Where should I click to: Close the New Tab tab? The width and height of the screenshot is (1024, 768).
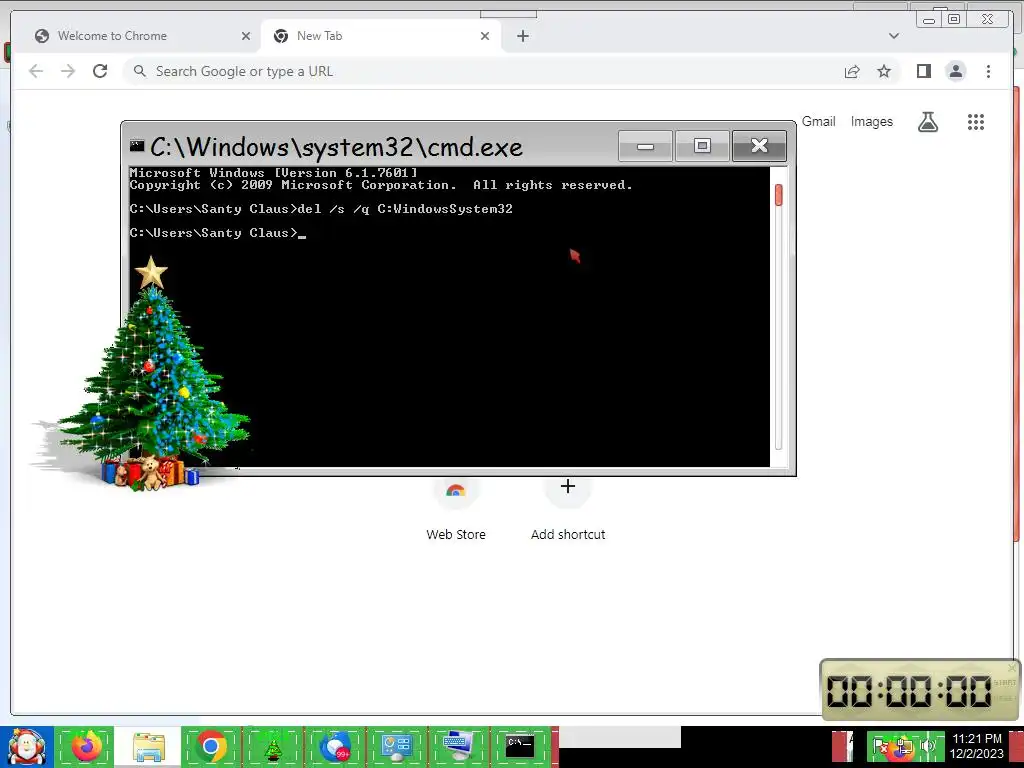tap(485, 37)
